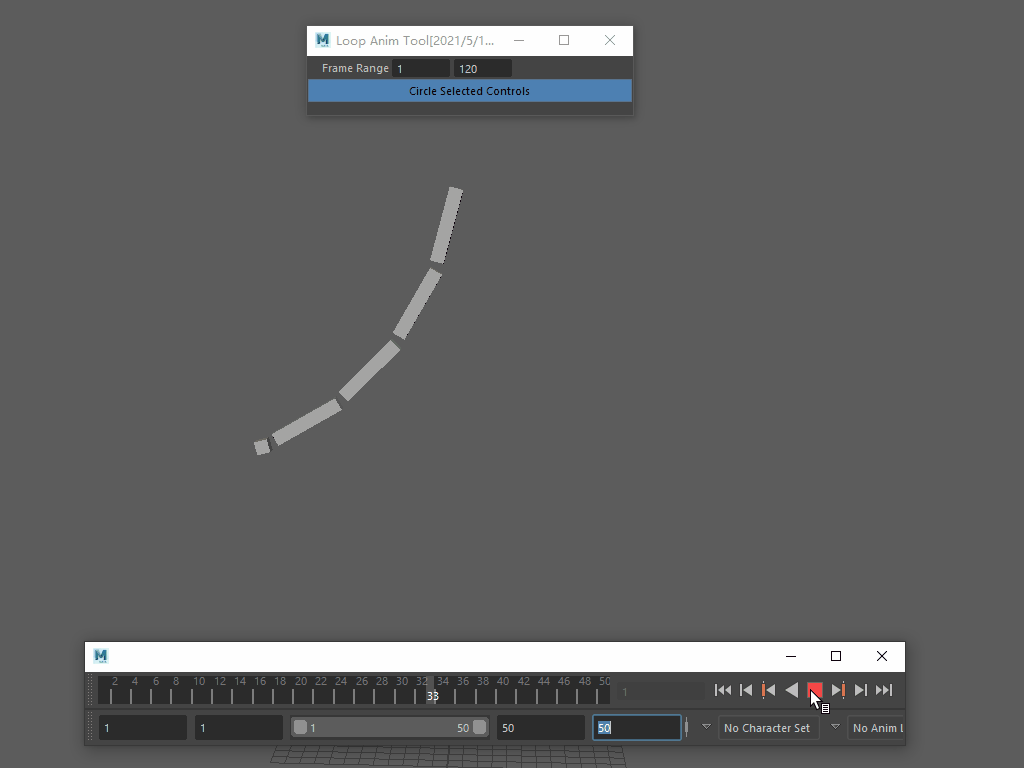Screen dimensions: 1024x768
Task: Step forward one frame
Action: pos(861,690)
